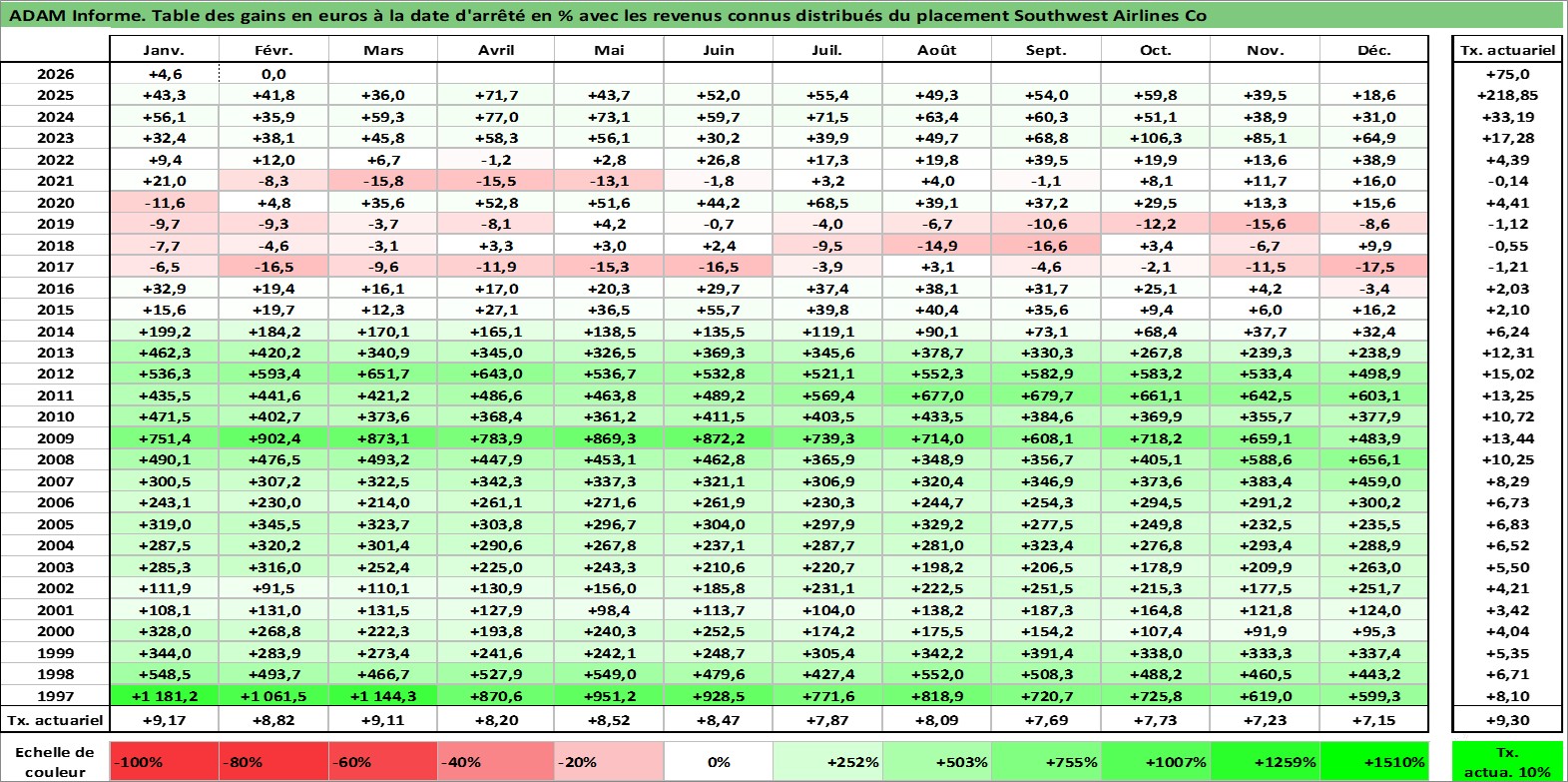This screenshot has height=782, width=1568.
Task: Select the 2026 year row label
Action: [x=55, y=74]
